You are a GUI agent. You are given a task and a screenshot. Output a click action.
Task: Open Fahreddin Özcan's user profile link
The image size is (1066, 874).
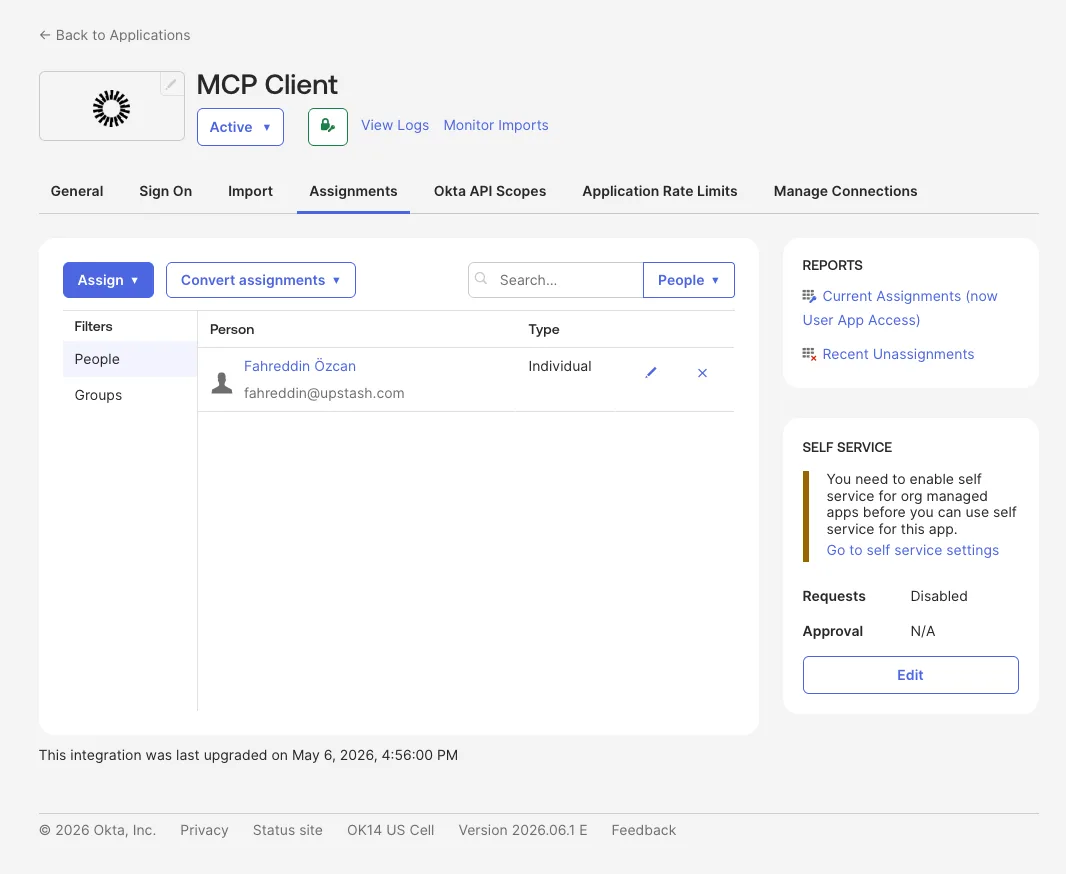click(300, 366)
